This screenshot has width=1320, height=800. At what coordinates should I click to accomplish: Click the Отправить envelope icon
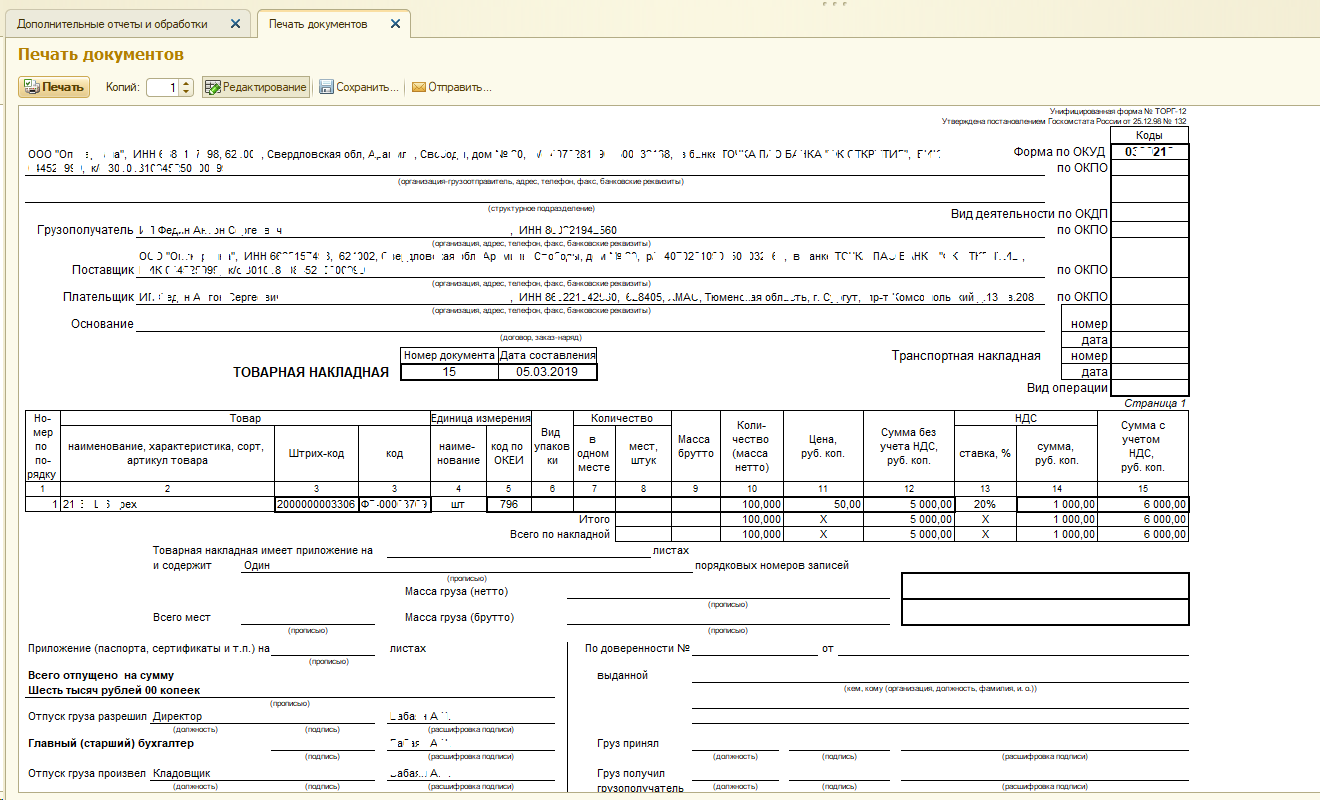419,87
